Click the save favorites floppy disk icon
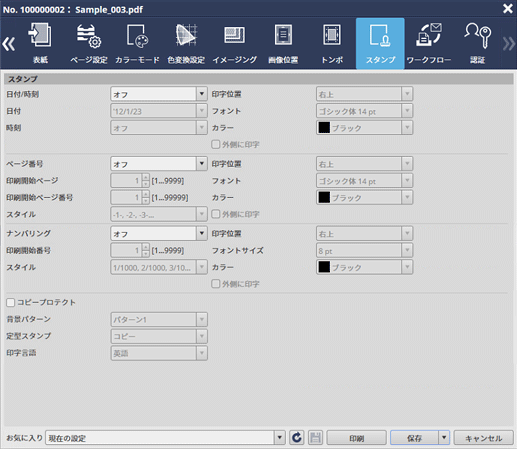The width and height of the screenshot is (517, 449). point(315,438)
